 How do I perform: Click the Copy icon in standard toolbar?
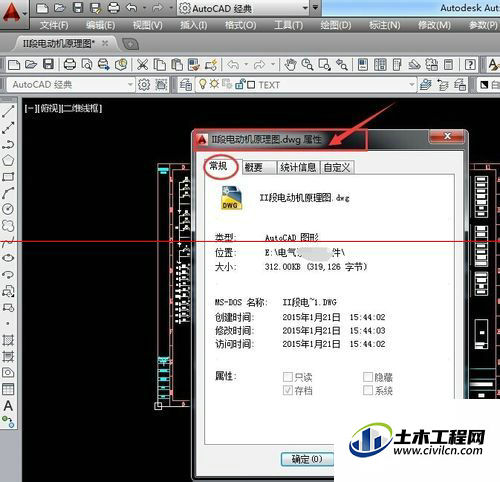coord(160,64)
